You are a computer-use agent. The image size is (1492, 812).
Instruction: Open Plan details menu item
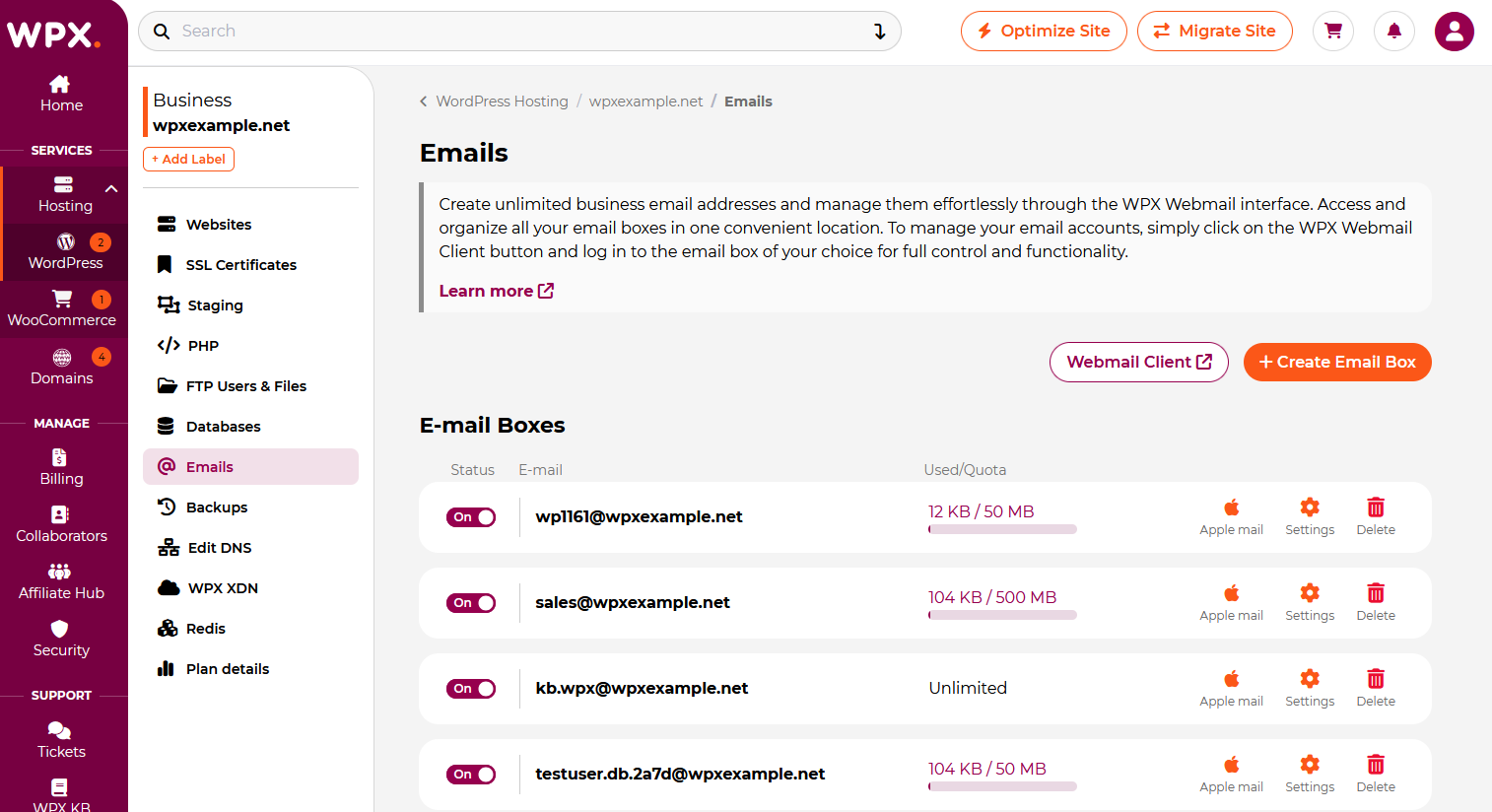click(250, 669)
